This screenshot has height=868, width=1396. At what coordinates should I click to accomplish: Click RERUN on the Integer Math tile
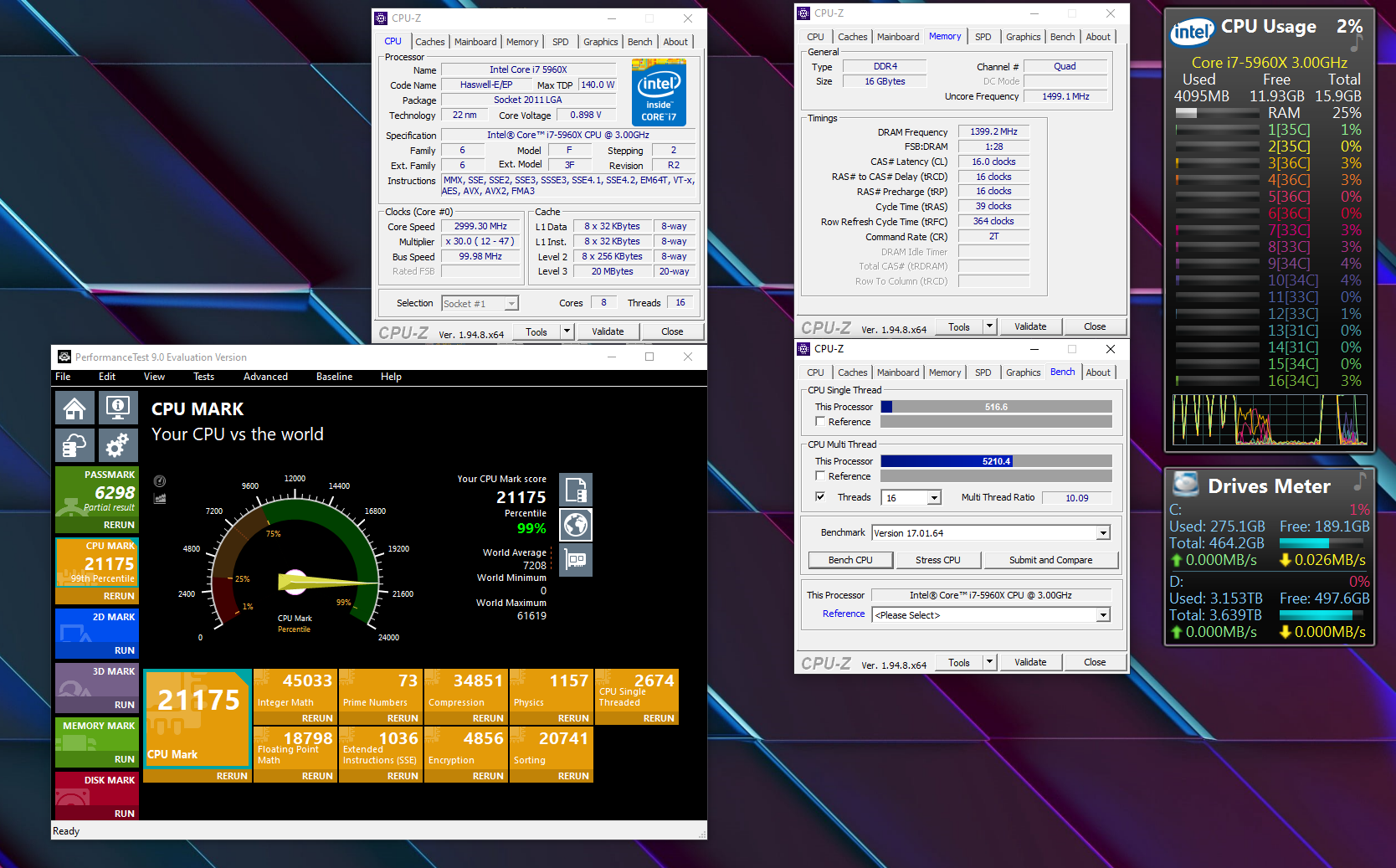[x=317, y=718]
